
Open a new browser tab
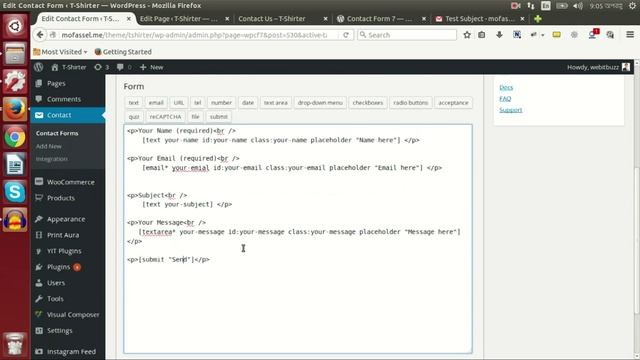point(538,19)
